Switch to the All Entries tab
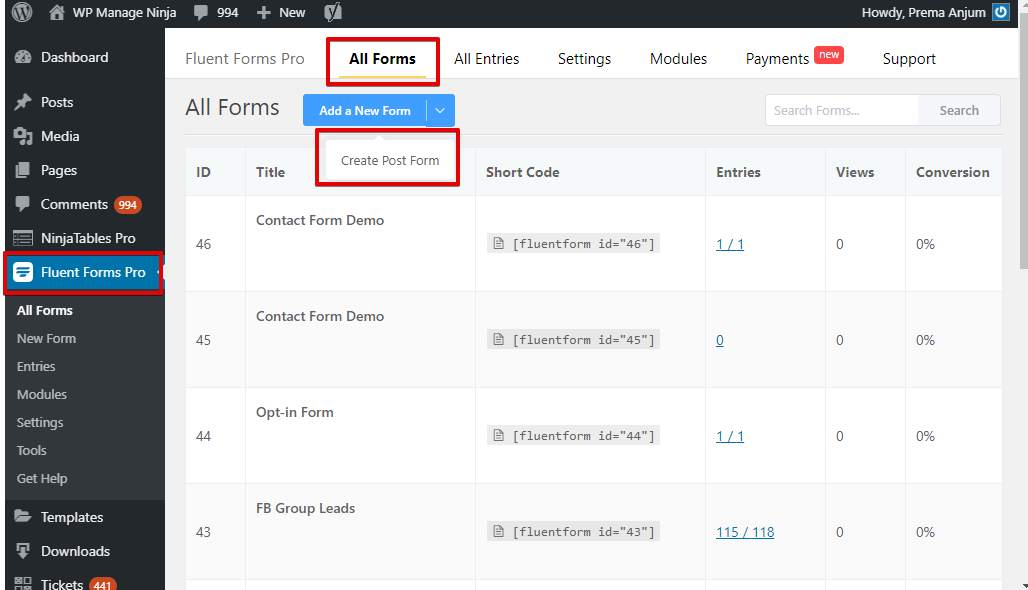1028x590 pixels. 486,59
